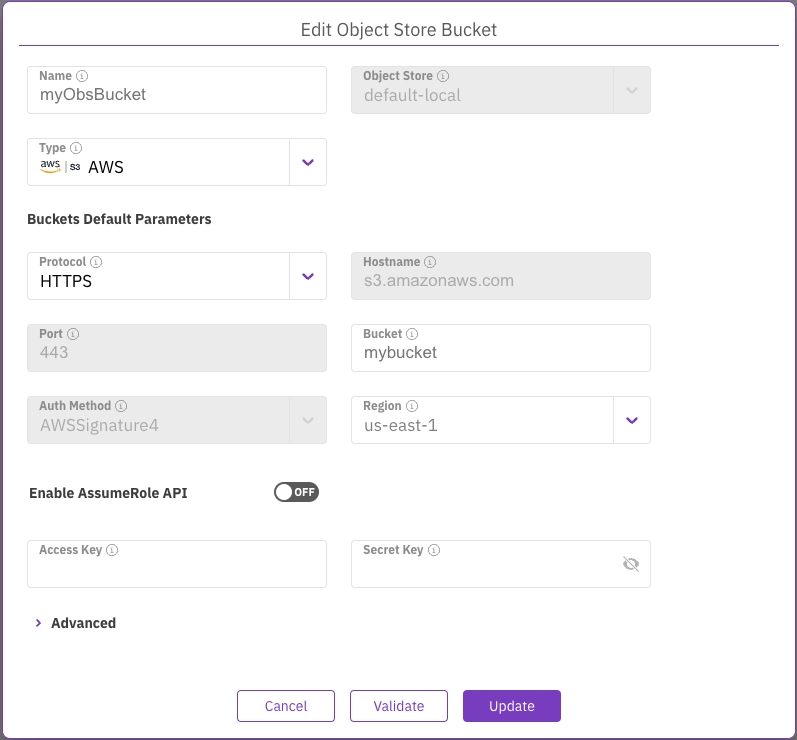Click the Bucket field containing mybucket
Viewport: 797px width, 740px height.
pos(500,353)
